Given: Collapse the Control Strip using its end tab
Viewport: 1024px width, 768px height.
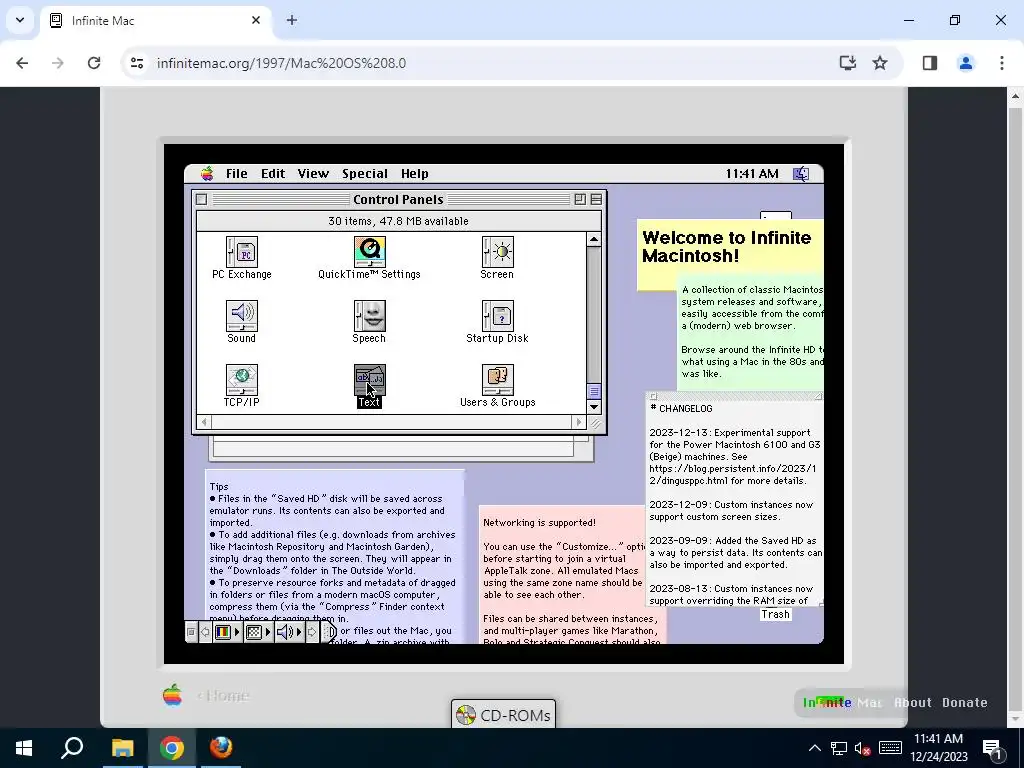Looking at the screenshot, I should click(330, 632).
